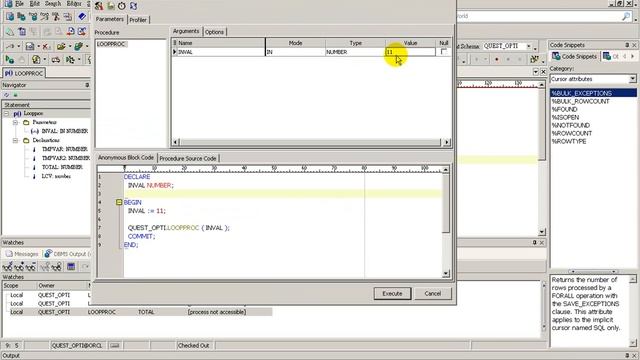Click the arguments grid horizontal scrollbar
640x360 pixels.
pyautogui.click(x=310, y=142)
